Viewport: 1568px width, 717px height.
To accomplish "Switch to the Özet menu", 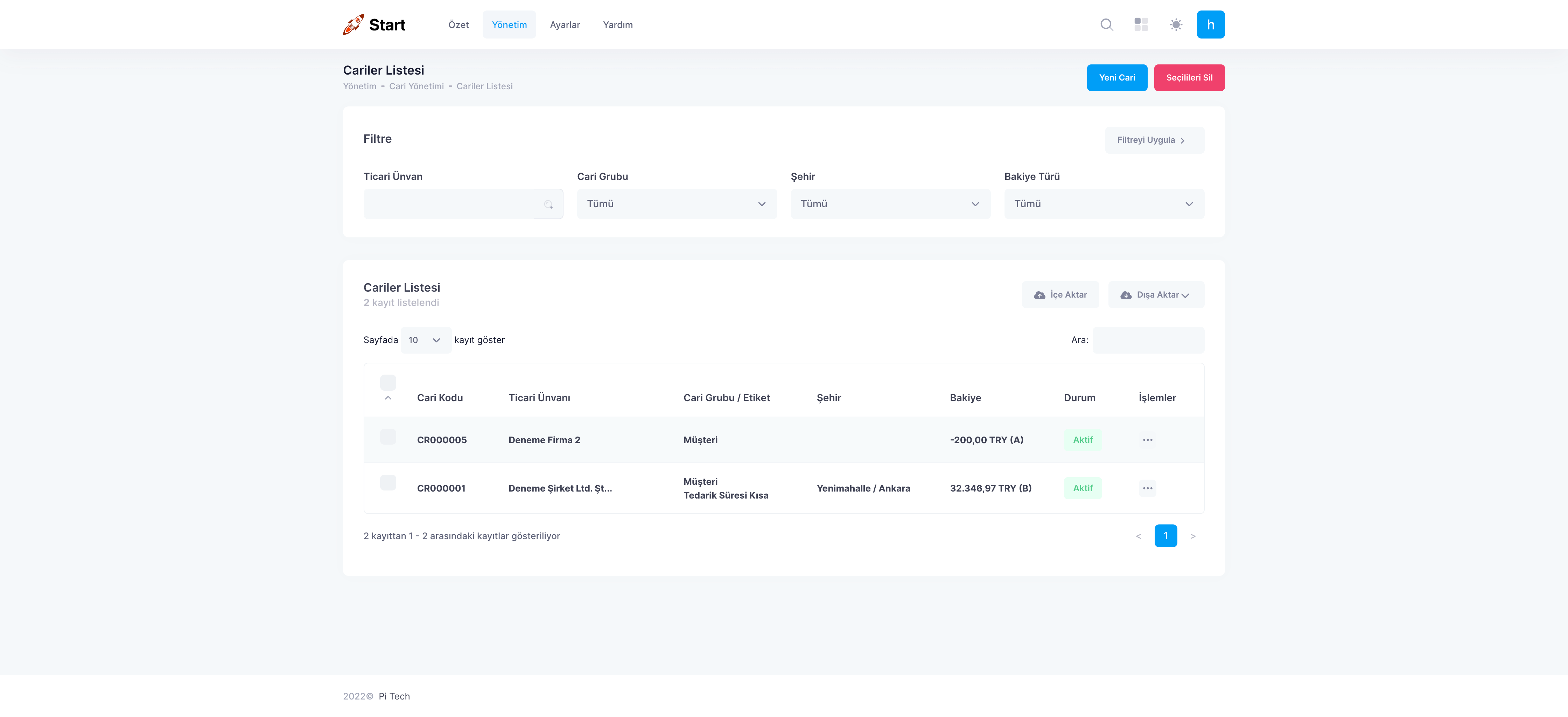I will coord(458,25).
